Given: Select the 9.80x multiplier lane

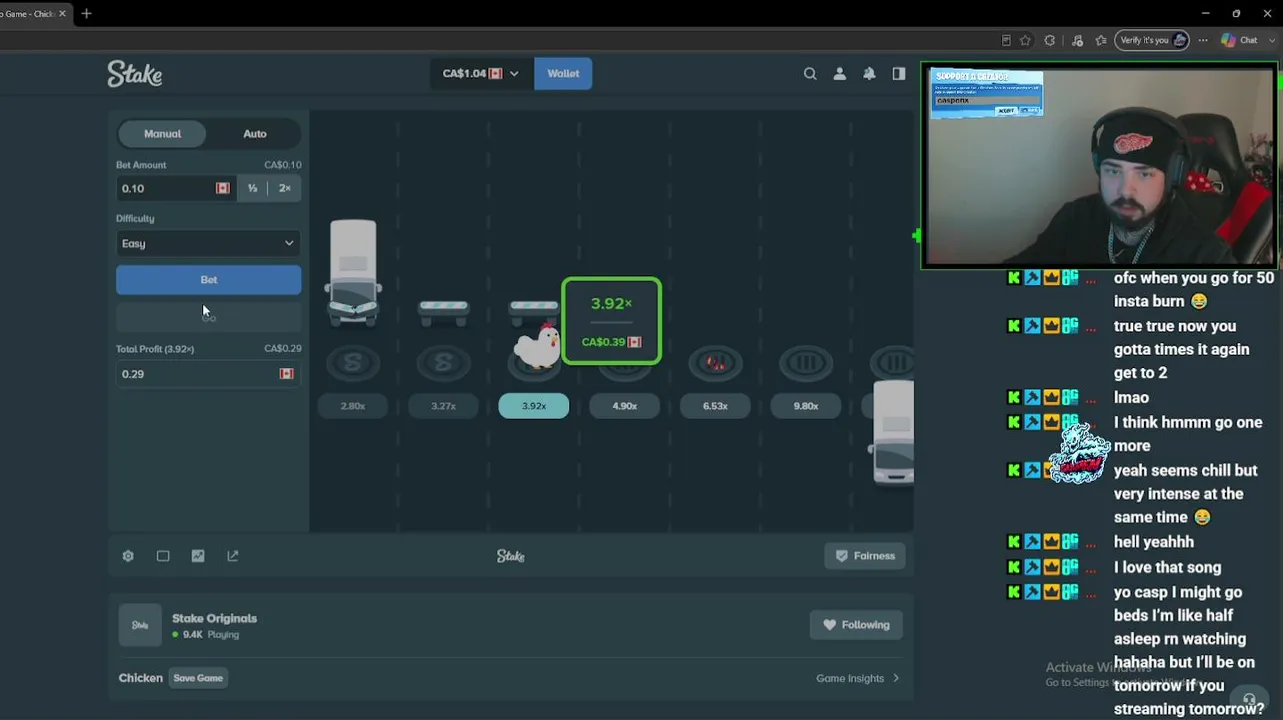Looking at the screenshot, I should click(806, 406).
